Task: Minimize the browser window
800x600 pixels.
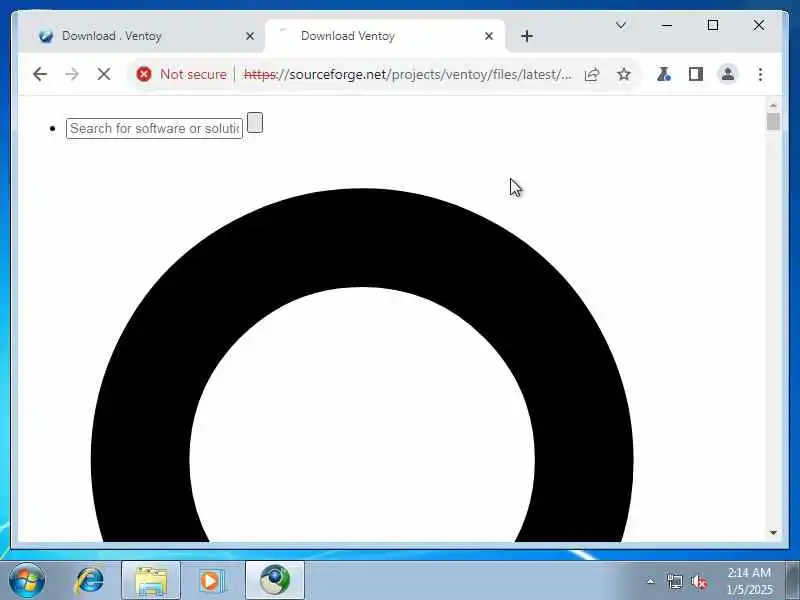Action: click(667, 25)
